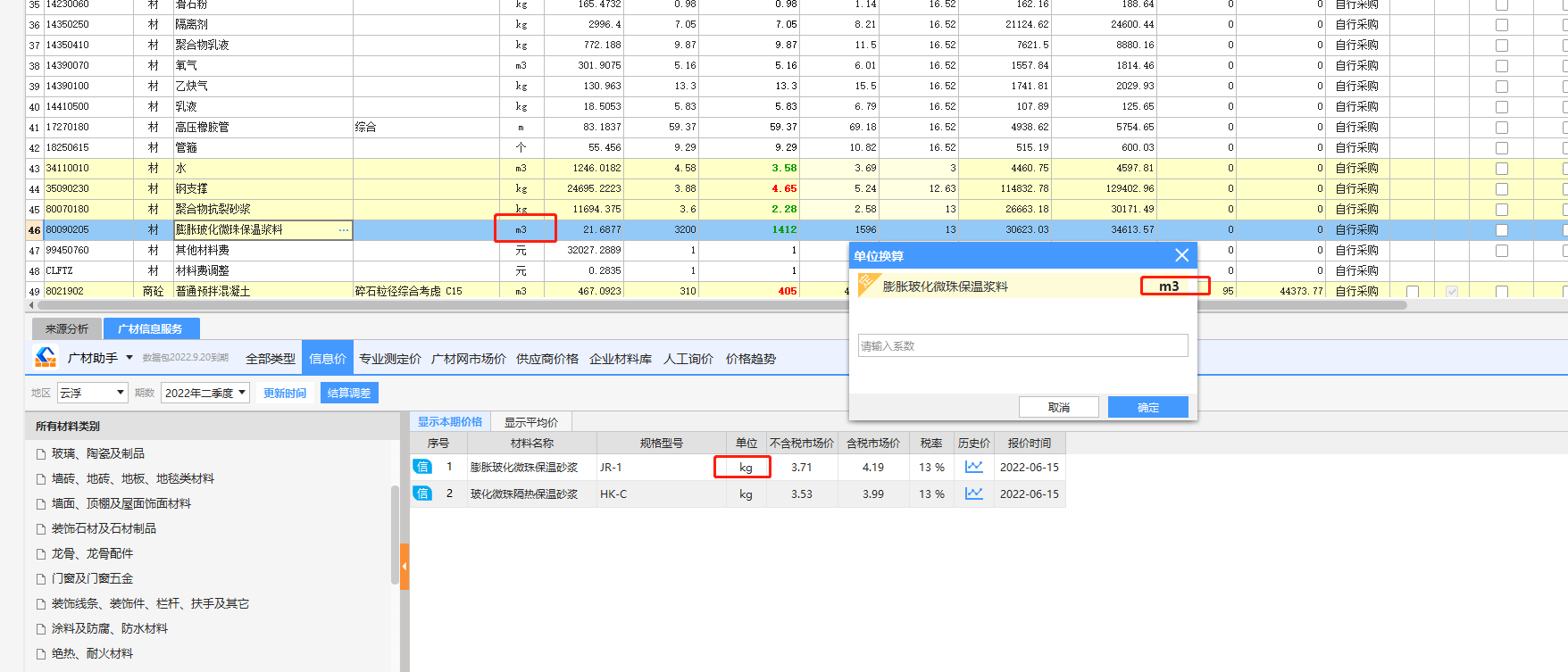Select 装饰线条、装饰件、栏杆、扶手及其它 category

(150, 603)
